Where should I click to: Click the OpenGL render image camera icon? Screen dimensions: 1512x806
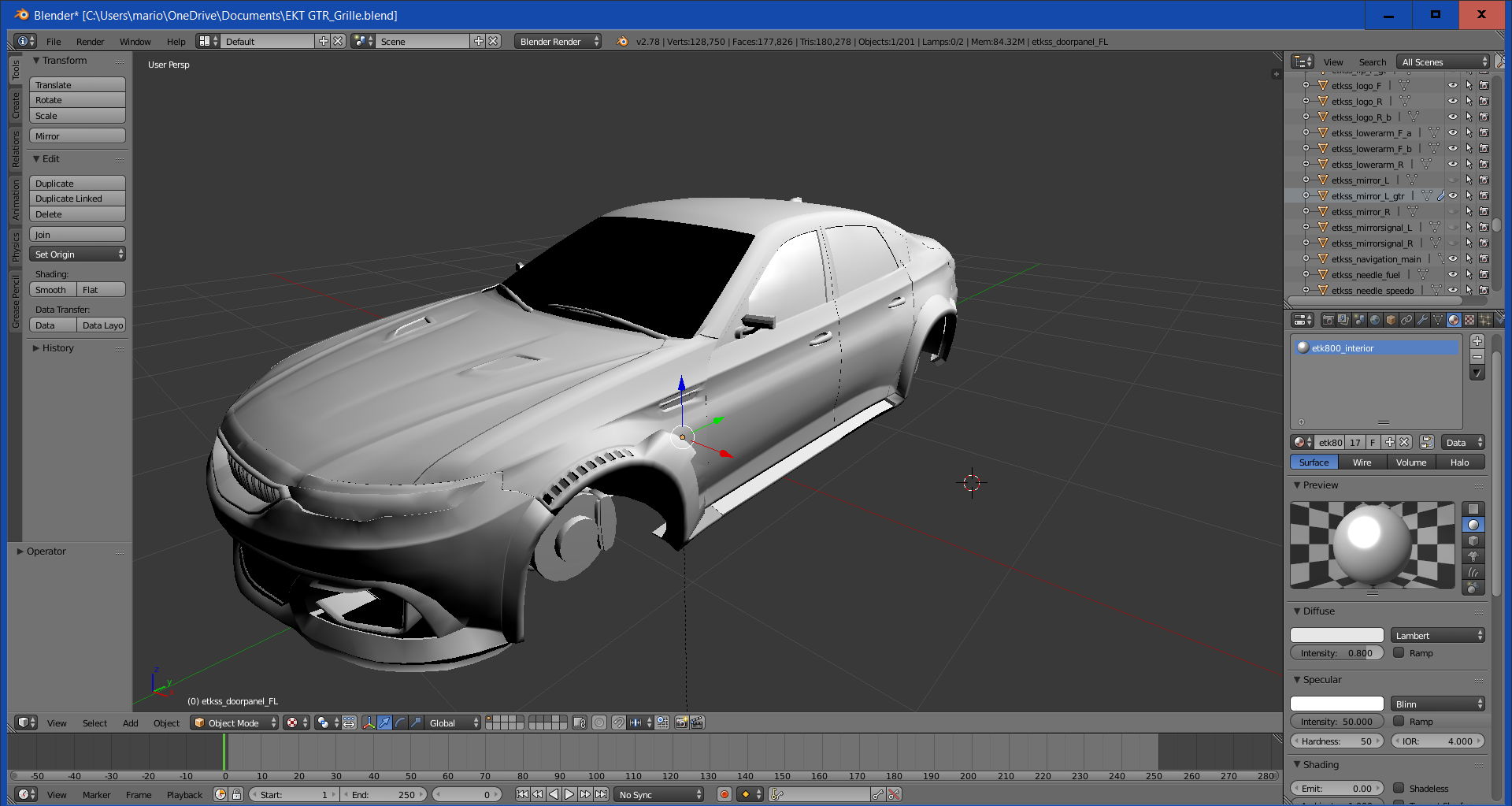682,722
